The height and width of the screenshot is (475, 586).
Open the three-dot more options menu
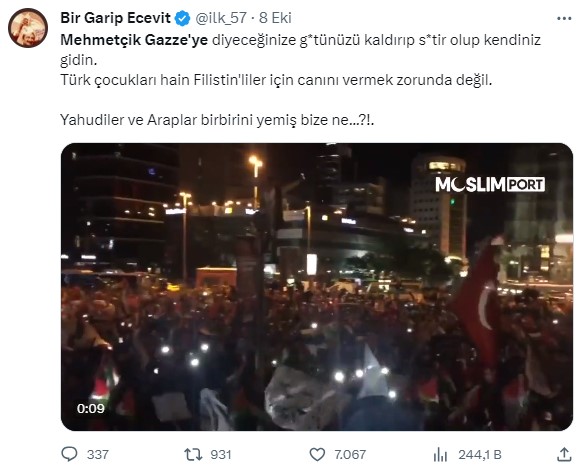[564, 18]
